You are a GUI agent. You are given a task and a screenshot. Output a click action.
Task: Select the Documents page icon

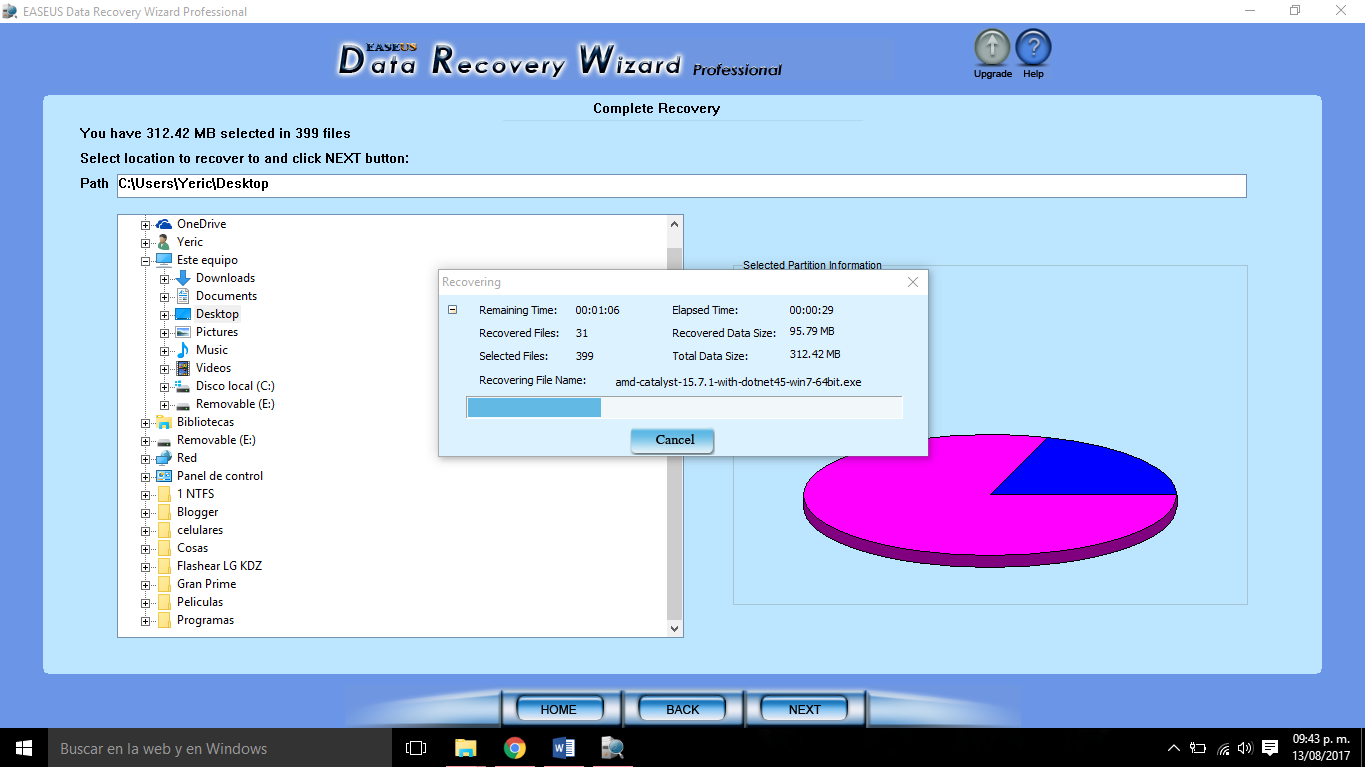point(183,296)
